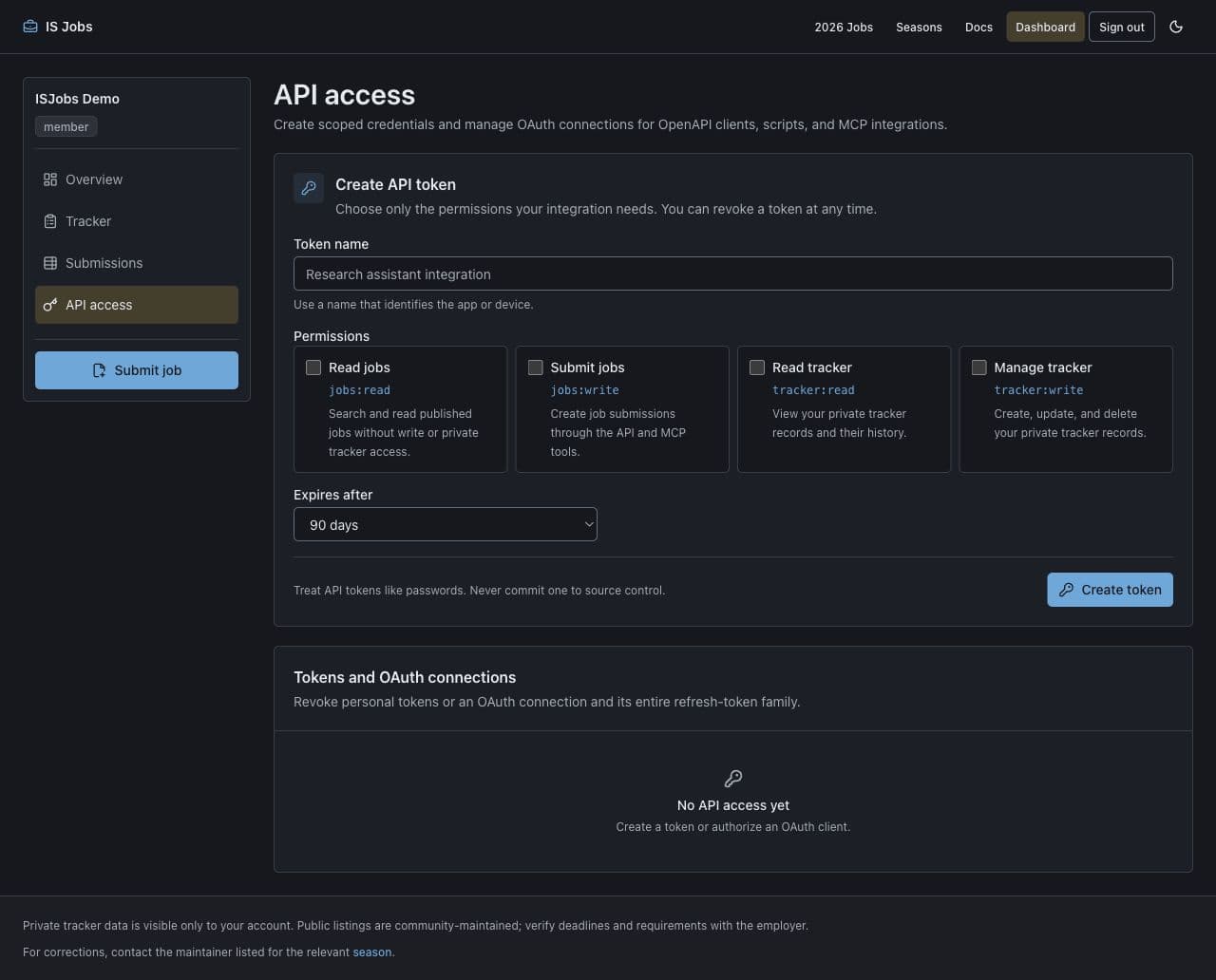The height and width of the screenshot is (980, 1216).
Task: Click the tracker:read scope text
Action: click(x=813, y=390)
